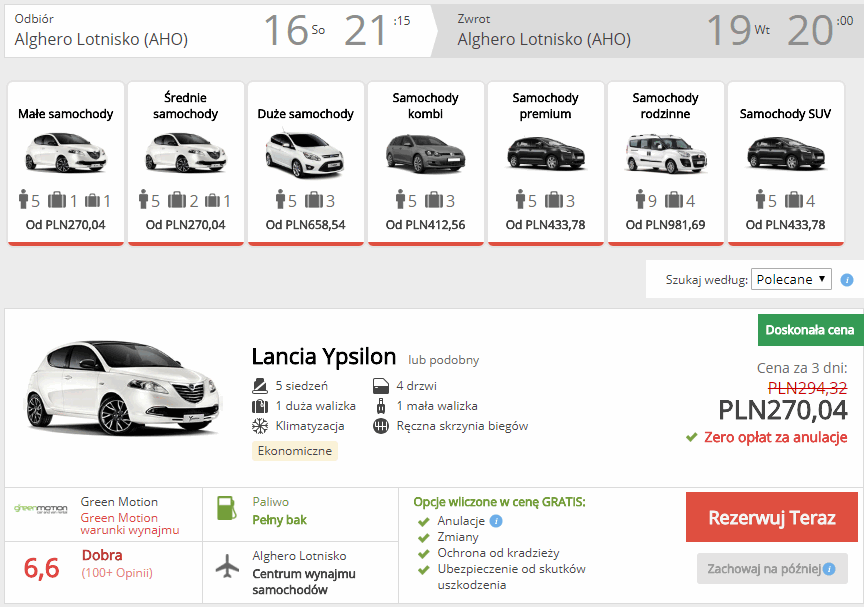Click the info icon on Zachowaj na później
The image size is (864, 607).
829,569
